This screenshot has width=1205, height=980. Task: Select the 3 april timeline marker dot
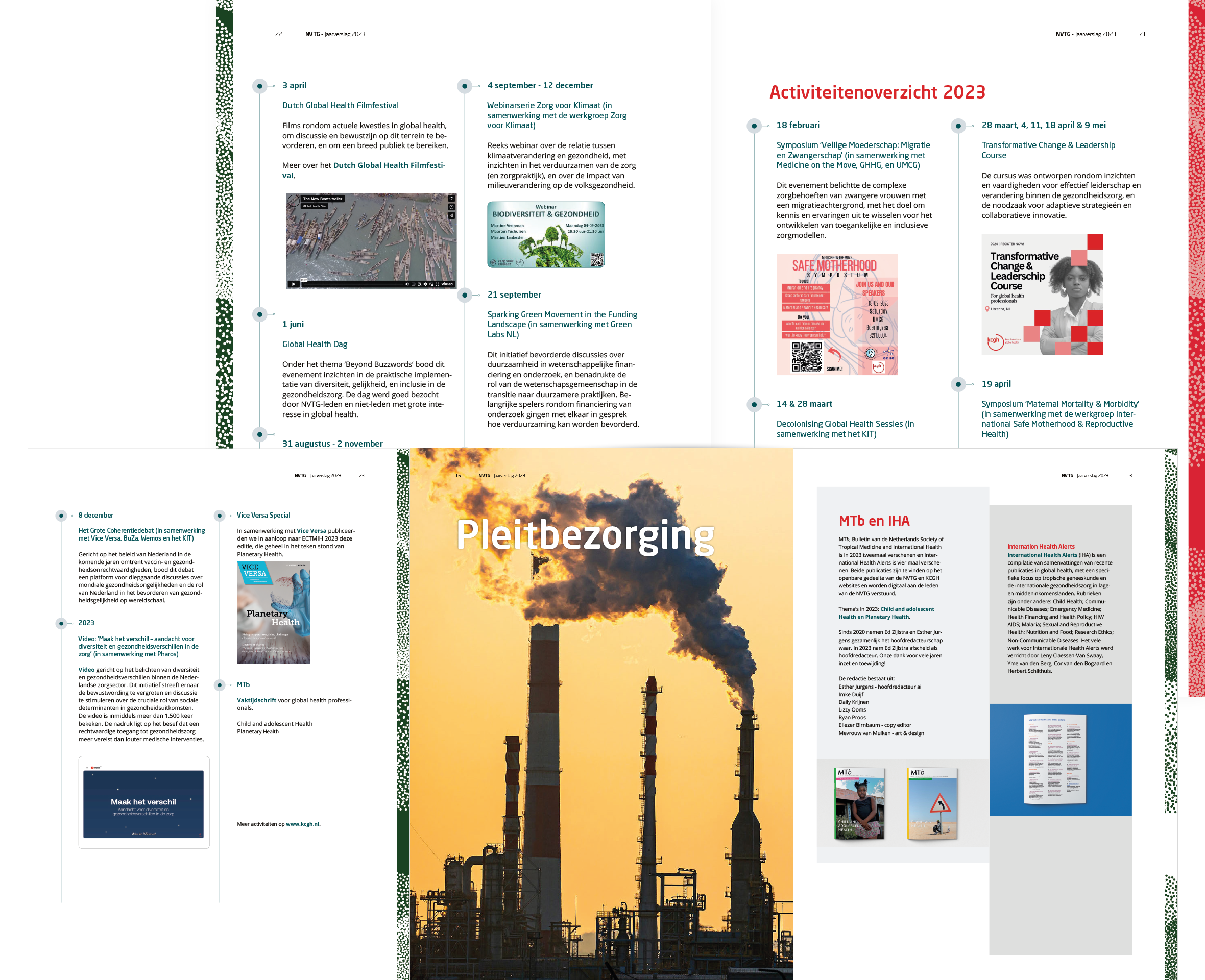(260, 86)
